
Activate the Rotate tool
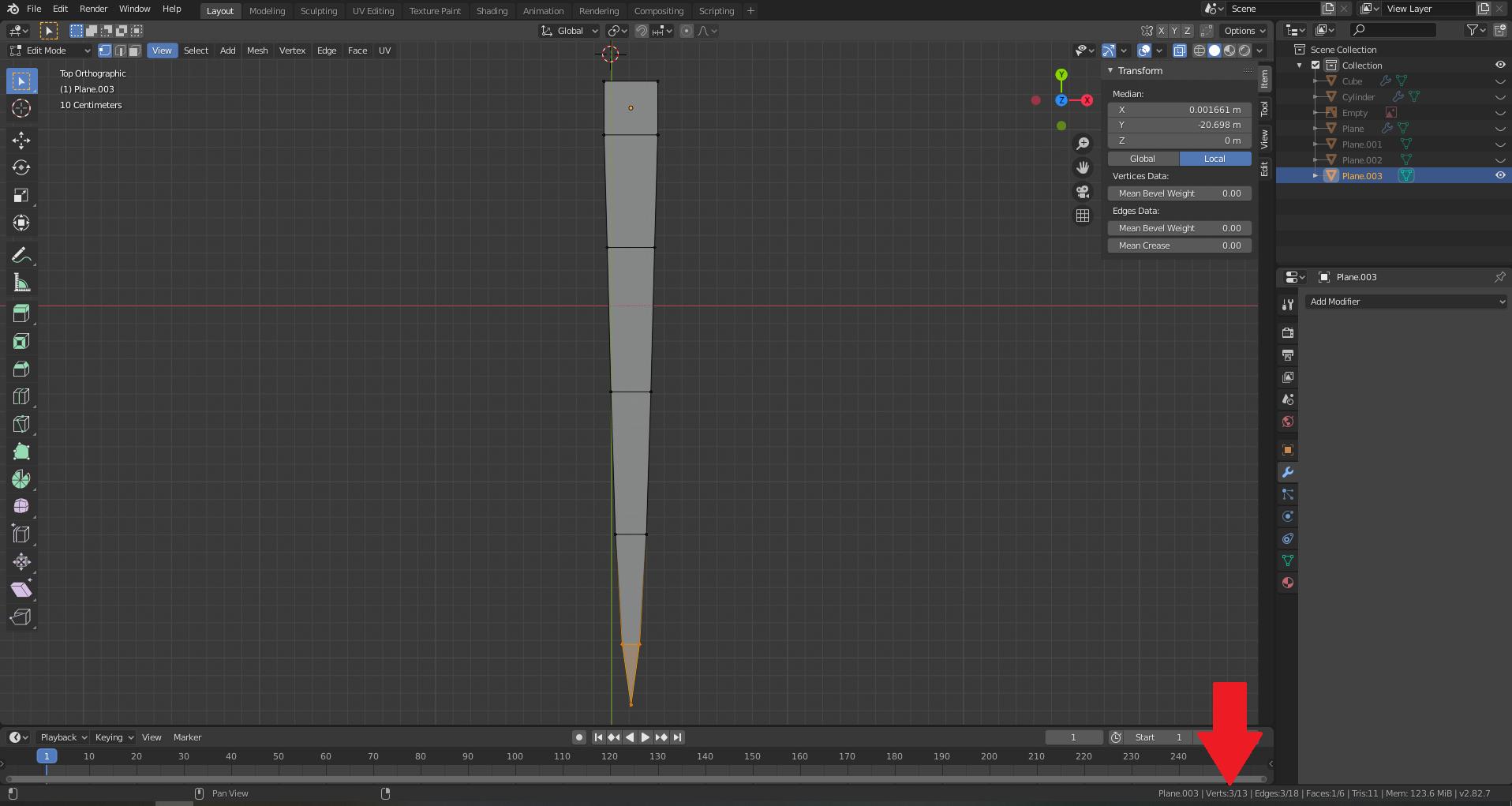click(x=21, y=167)
